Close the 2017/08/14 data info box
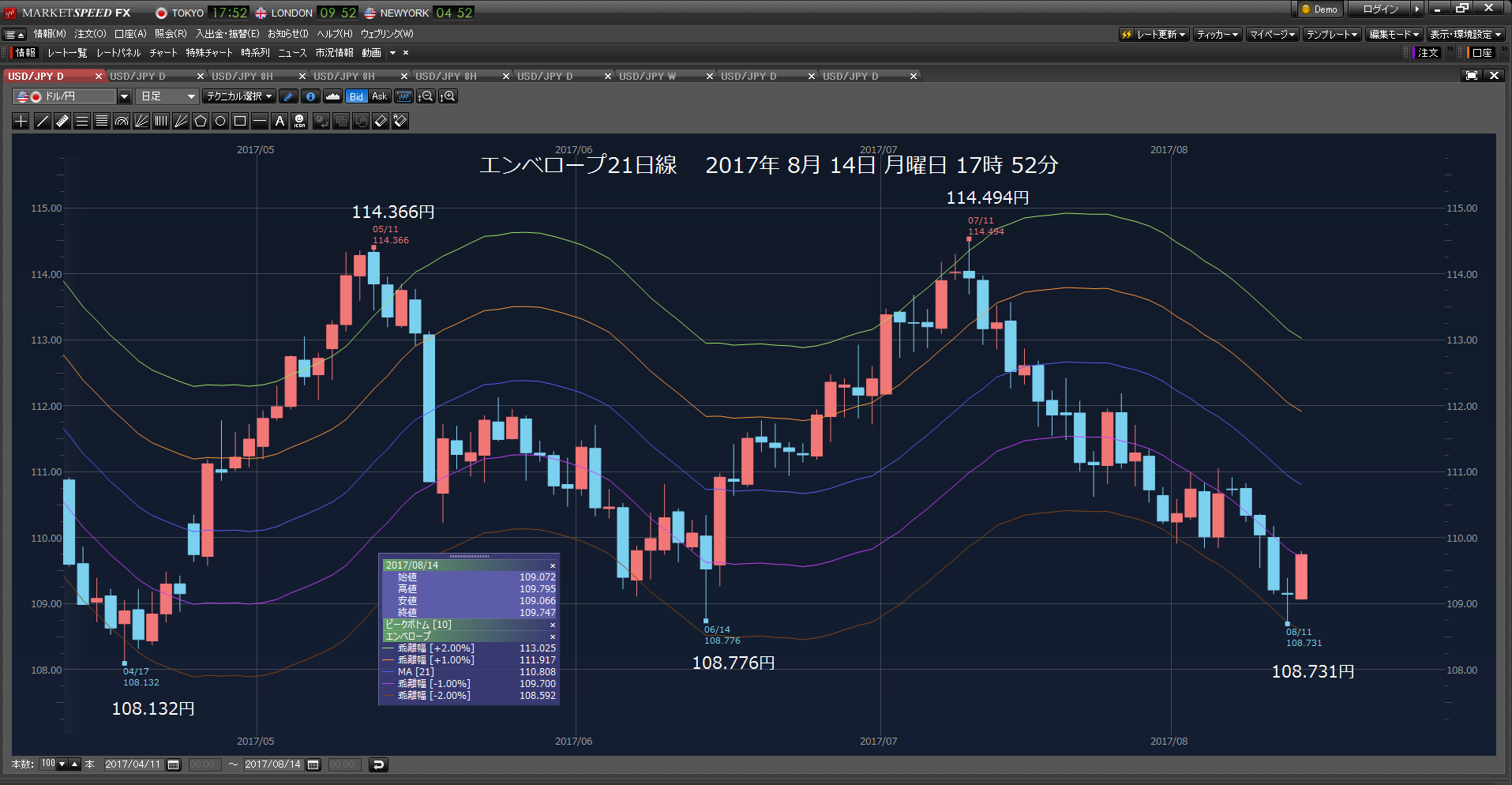This screenshot has width=1512, height=785. 553,565
